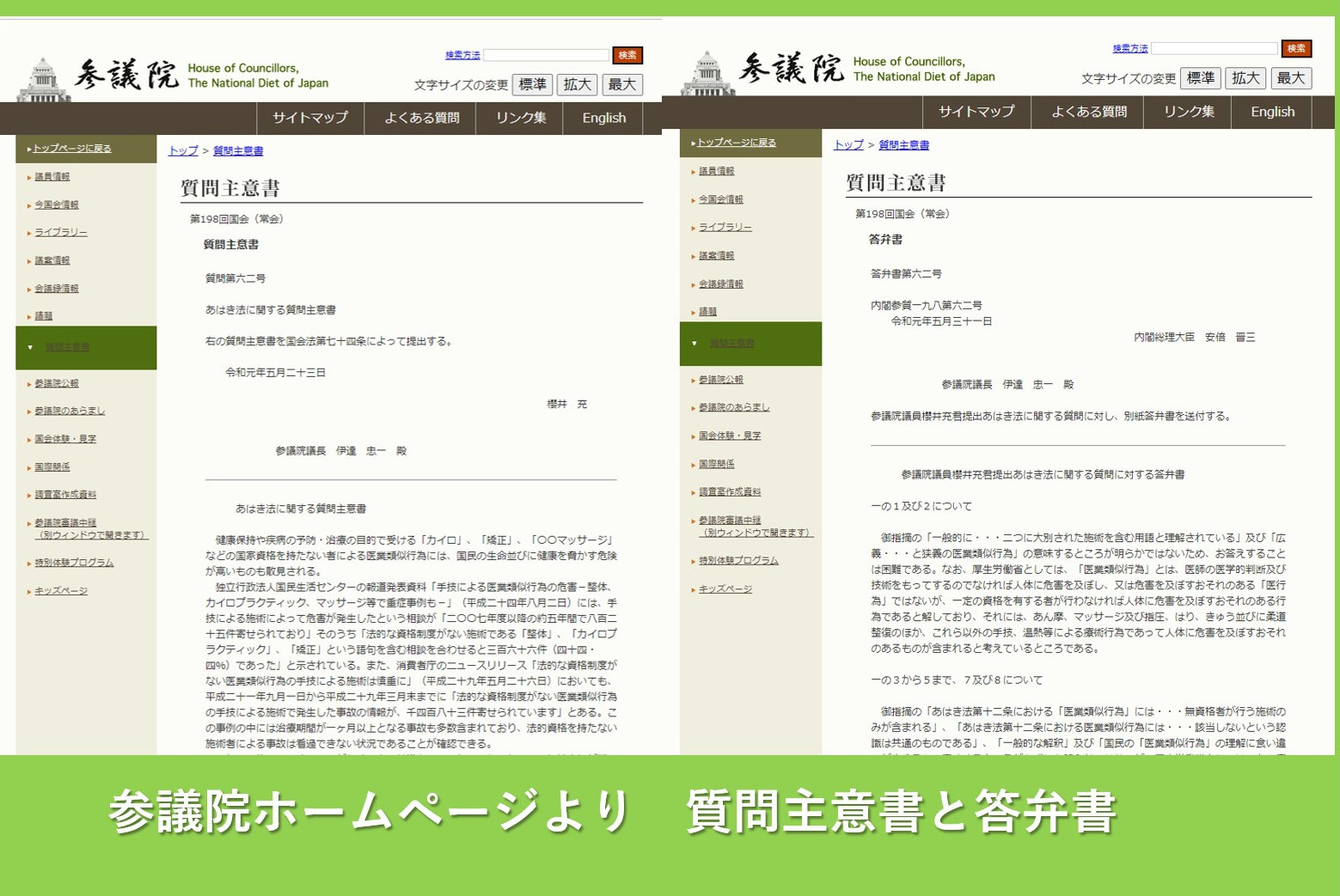
Task: Open 調査室作成資料 in the answer page sidebar
Action: pos(730,491)
